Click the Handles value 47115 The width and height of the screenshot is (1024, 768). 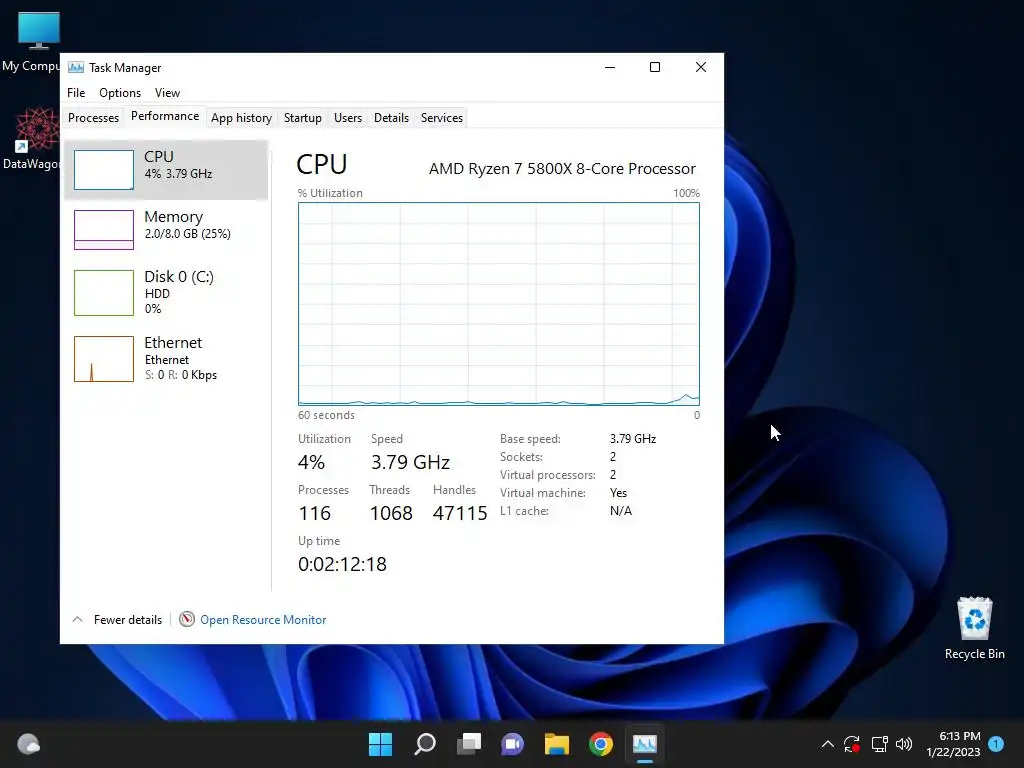coord(460,513)
